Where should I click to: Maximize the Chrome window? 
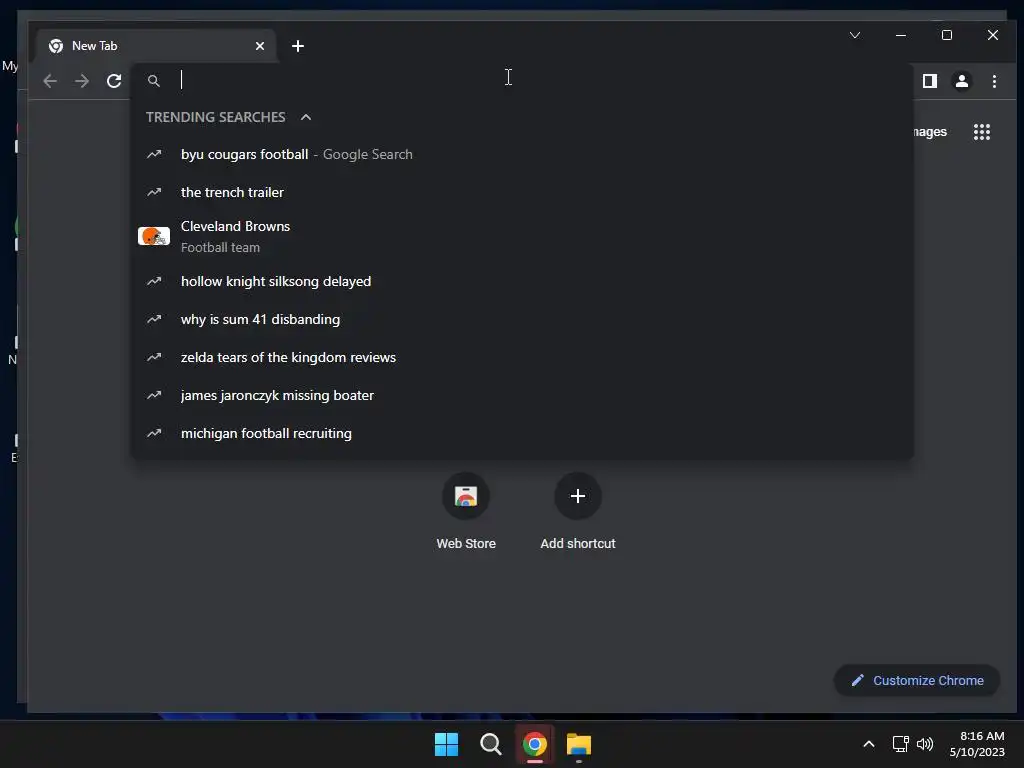(x=947, y=35)
